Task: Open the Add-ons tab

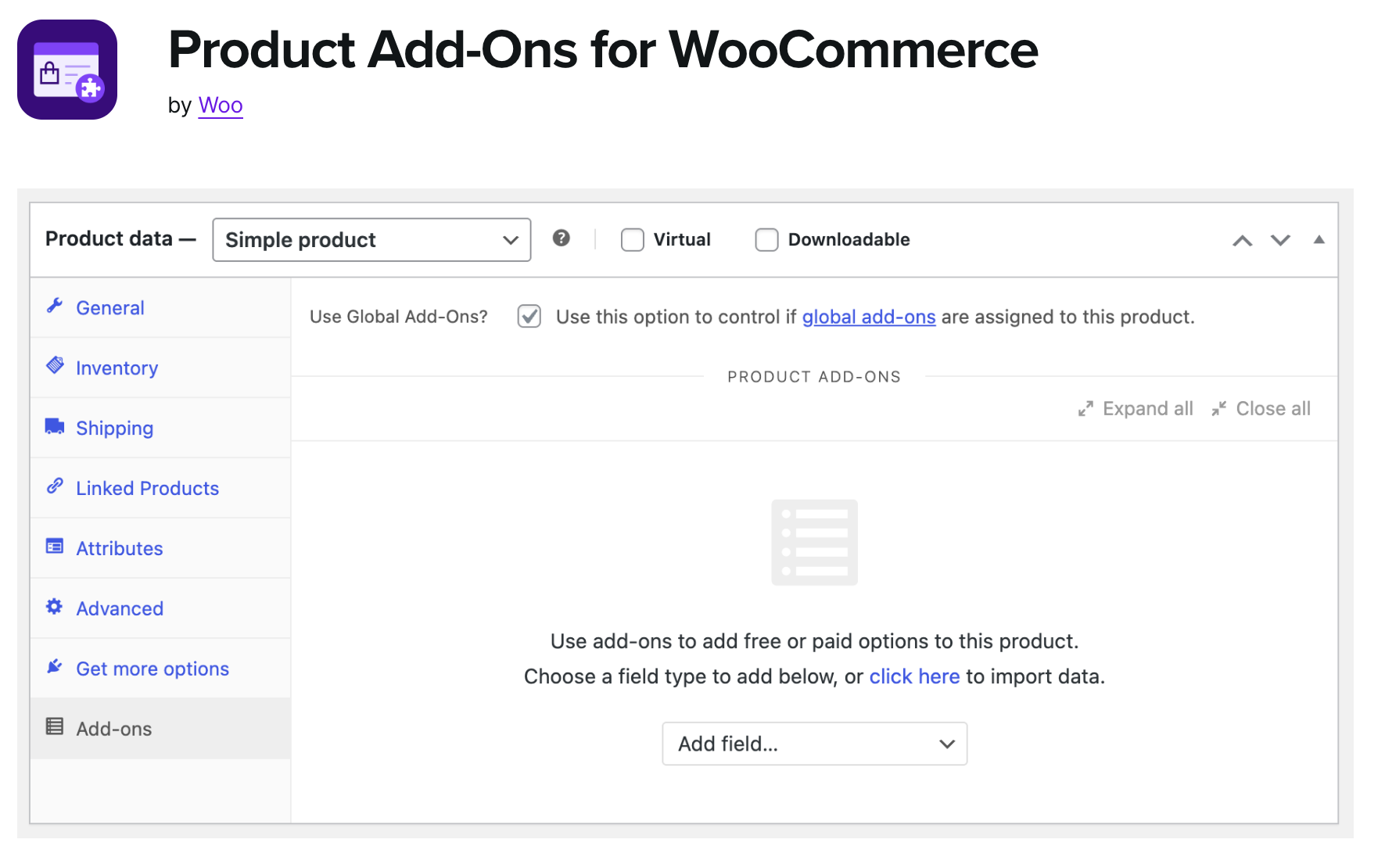Action: click(114, 729)
